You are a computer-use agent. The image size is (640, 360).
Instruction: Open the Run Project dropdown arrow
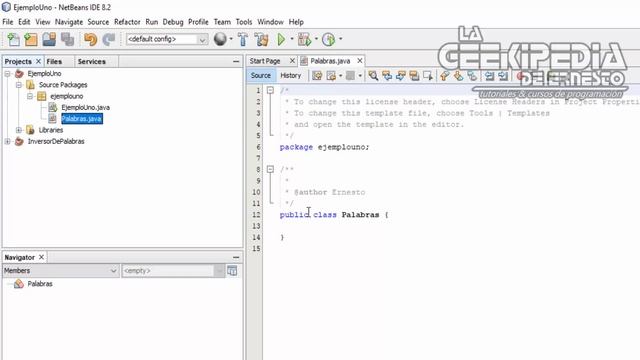click(292, 39)
